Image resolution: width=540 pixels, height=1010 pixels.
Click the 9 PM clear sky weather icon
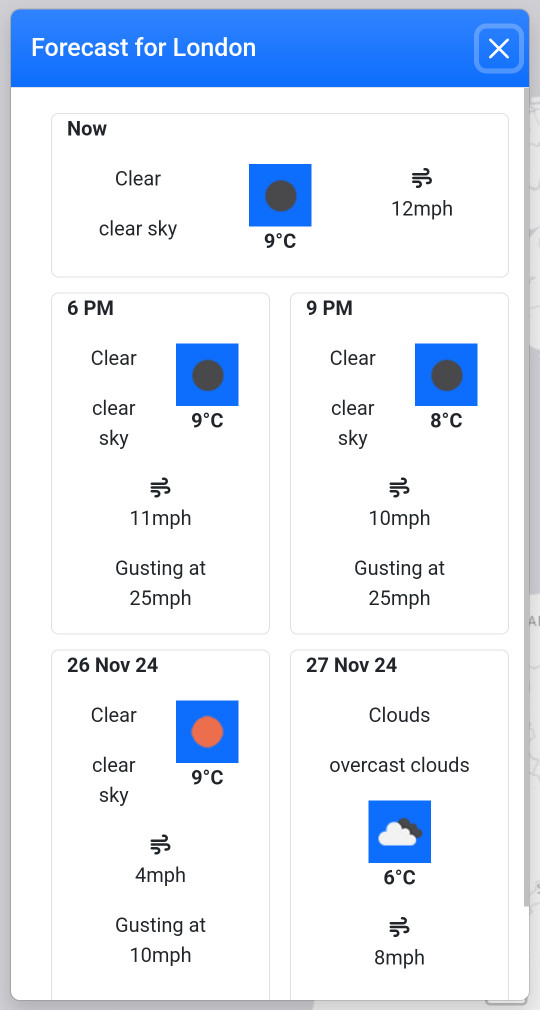point(446,374)
